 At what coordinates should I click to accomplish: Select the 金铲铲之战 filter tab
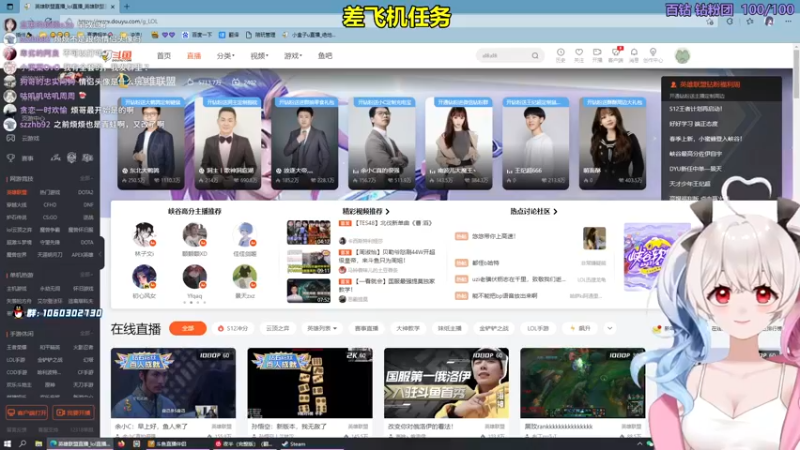tap(493, 329)
